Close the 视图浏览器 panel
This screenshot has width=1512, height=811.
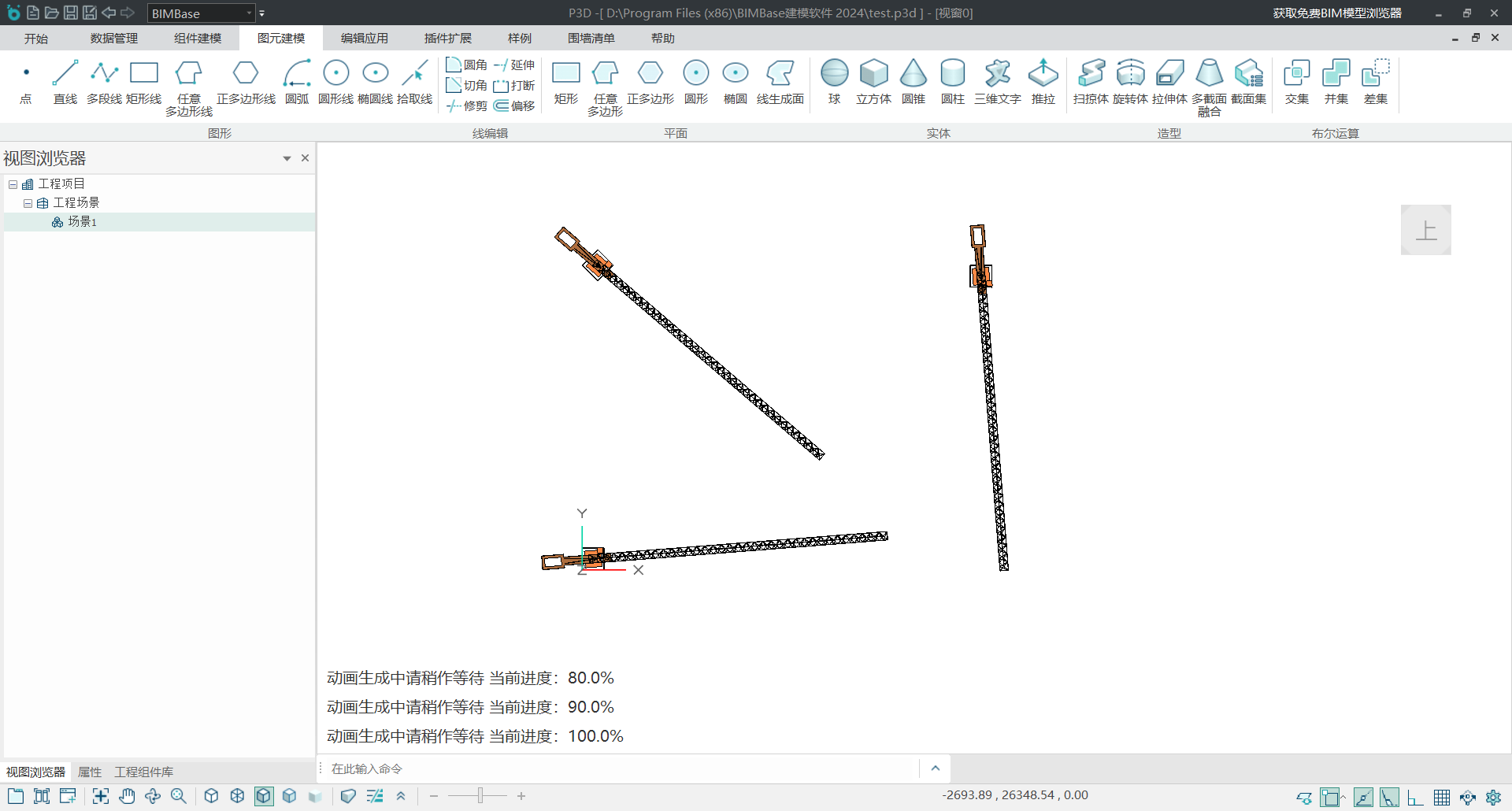click(x=305, y=158)
